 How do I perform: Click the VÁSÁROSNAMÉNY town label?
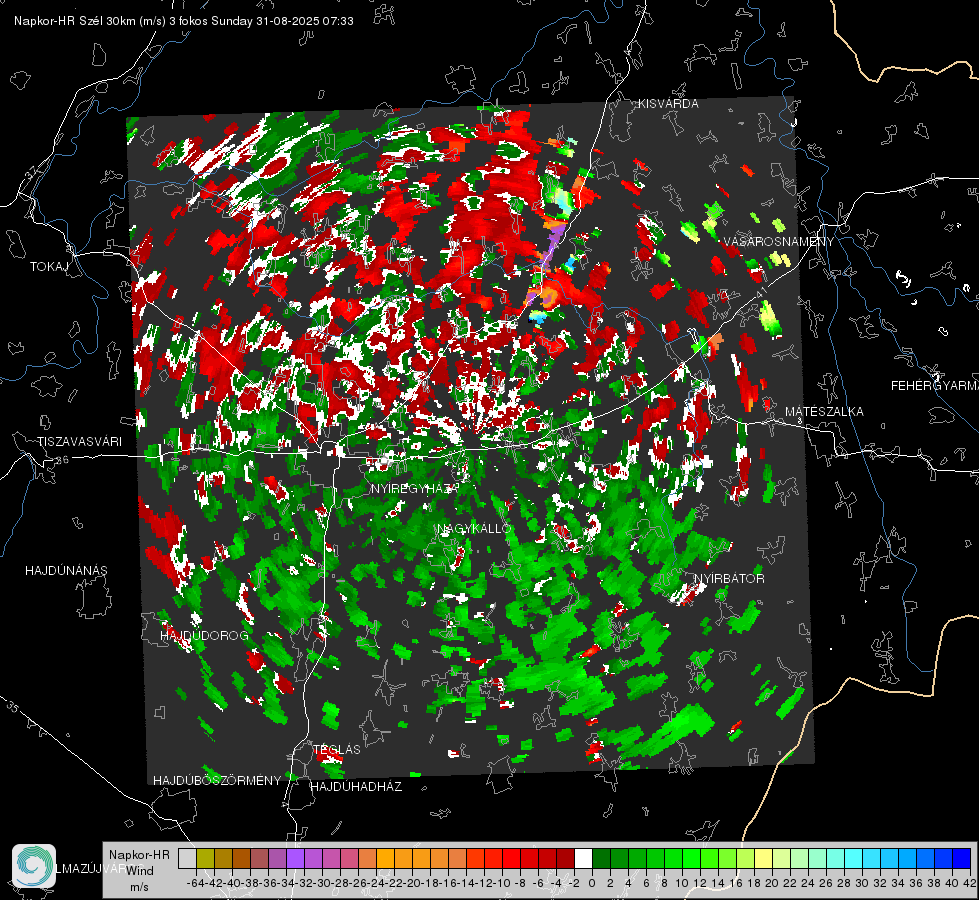[x=779, y=241]
